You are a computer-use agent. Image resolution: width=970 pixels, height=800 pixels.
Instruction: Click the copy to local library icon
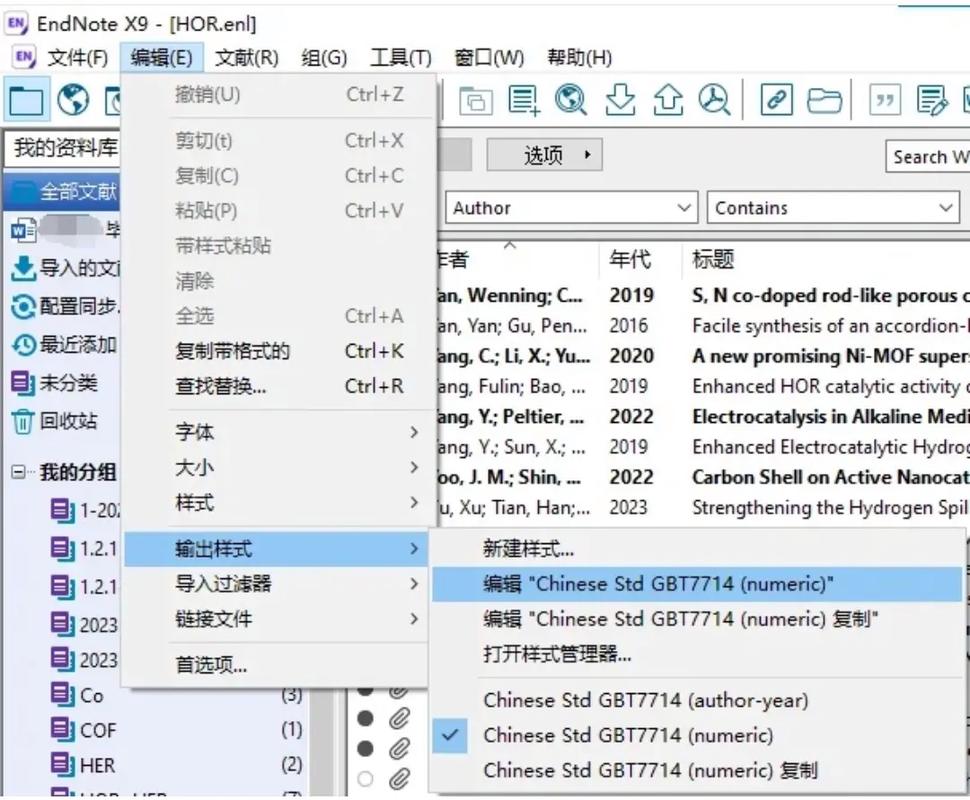475,100
